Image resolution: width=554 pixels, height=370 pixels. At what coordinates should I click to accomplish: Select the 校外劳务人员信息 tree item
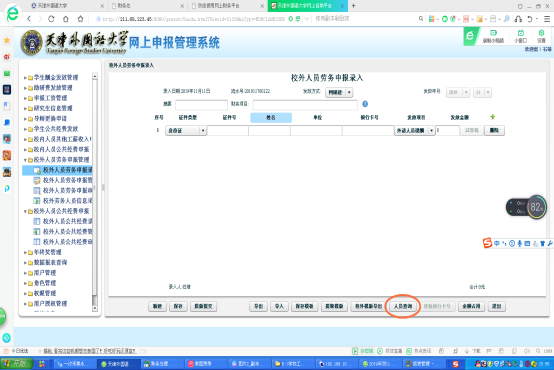click(63, 201)
